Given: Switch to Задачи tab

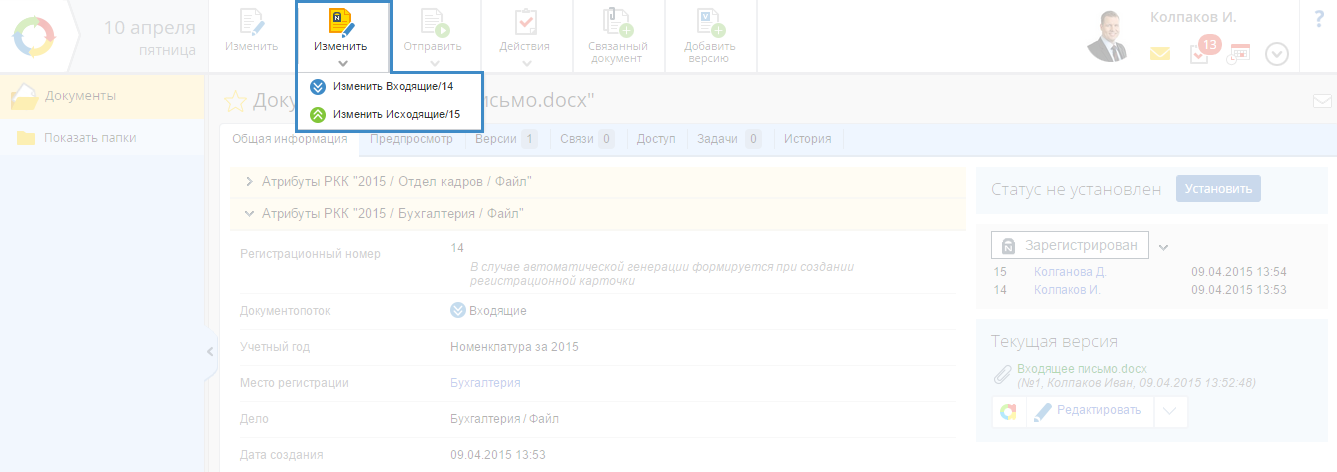Looking at the screenshot, I should pos(729,139).
